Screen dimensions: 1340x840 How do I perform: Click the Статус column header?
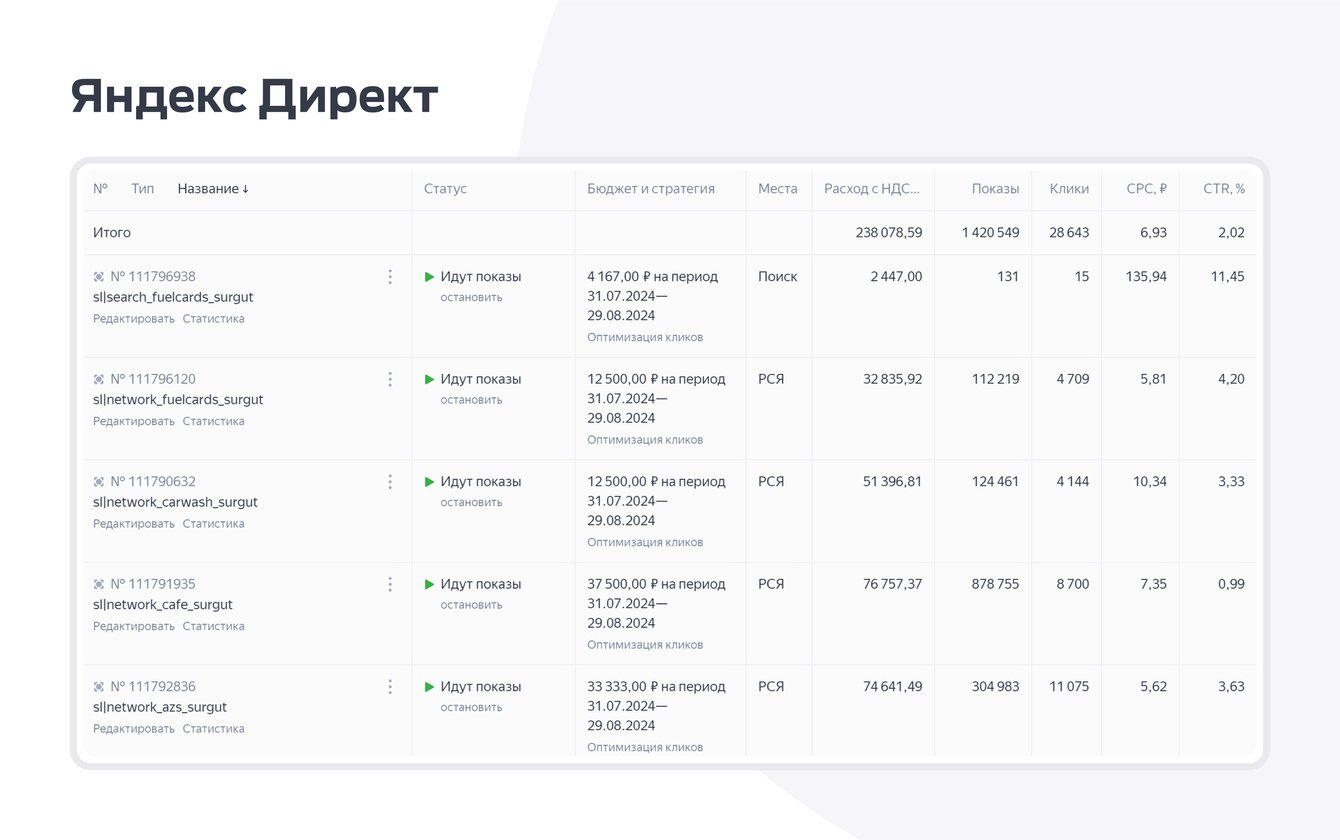click(445, 189)
